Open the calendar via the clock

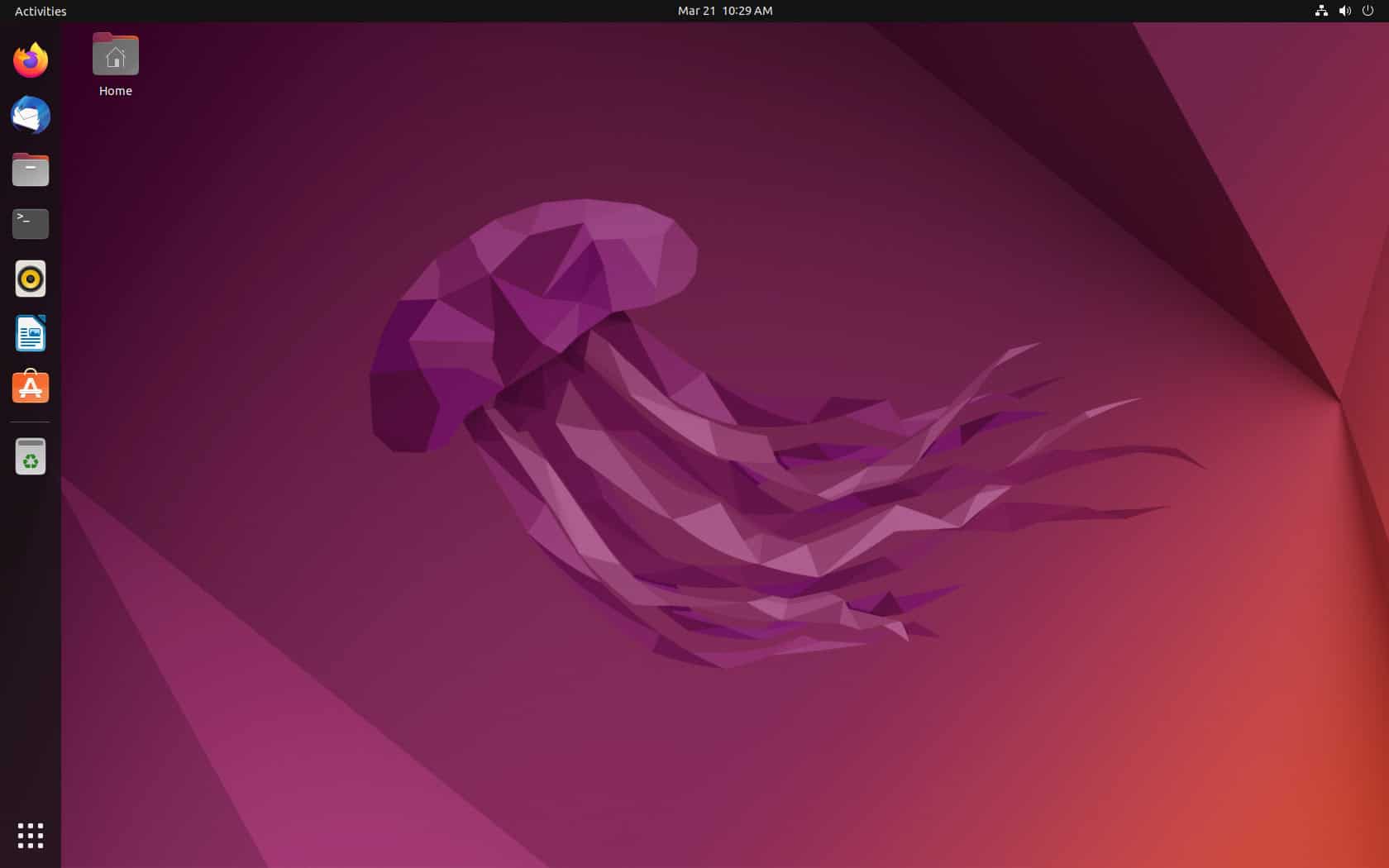(724, 11)
